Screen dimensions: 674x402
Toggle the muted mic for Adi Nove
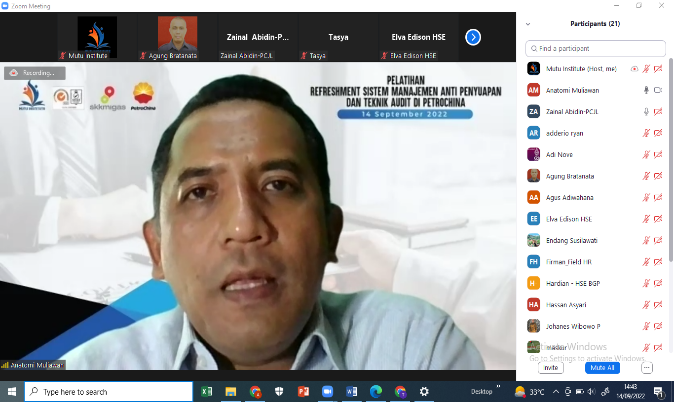(646, 154)
